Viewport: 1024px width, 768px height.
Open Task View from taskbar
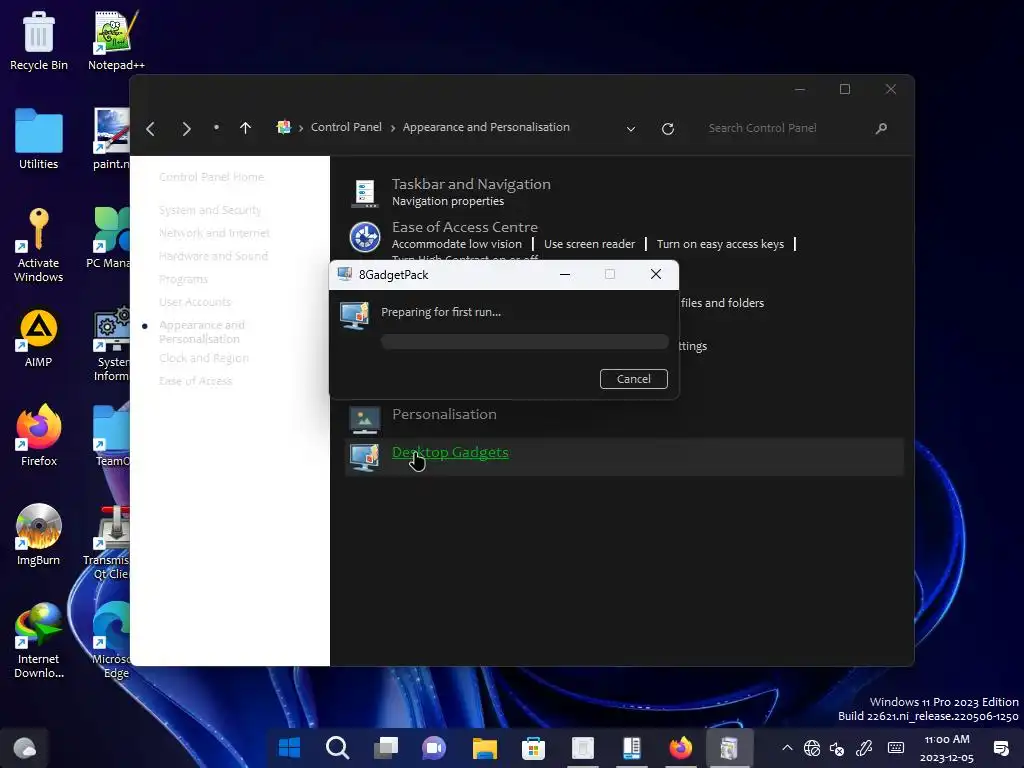(386, 748)
